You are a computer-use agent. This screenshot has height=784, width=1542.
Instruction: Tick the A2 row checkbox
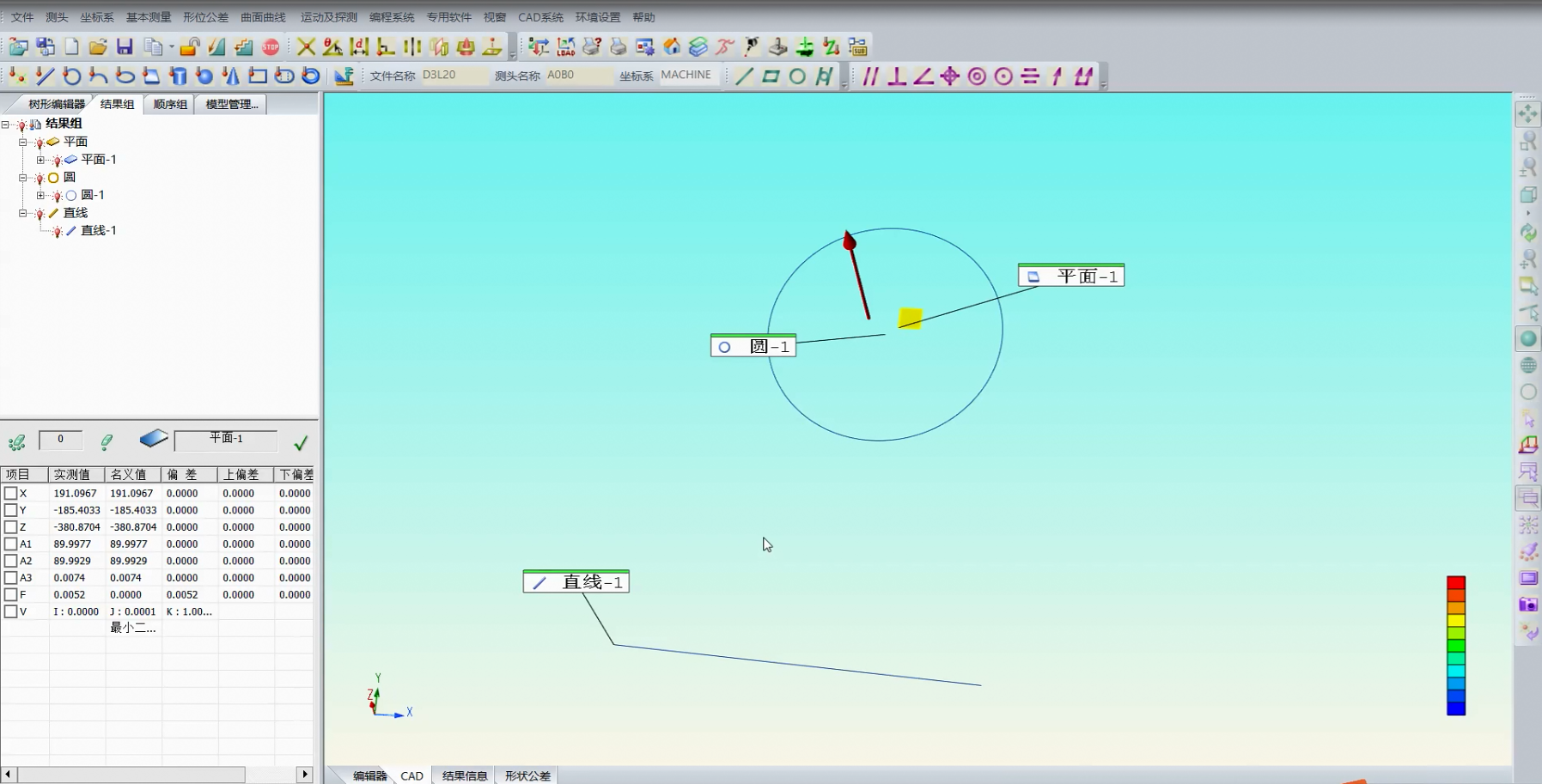[x=10, y=561]
